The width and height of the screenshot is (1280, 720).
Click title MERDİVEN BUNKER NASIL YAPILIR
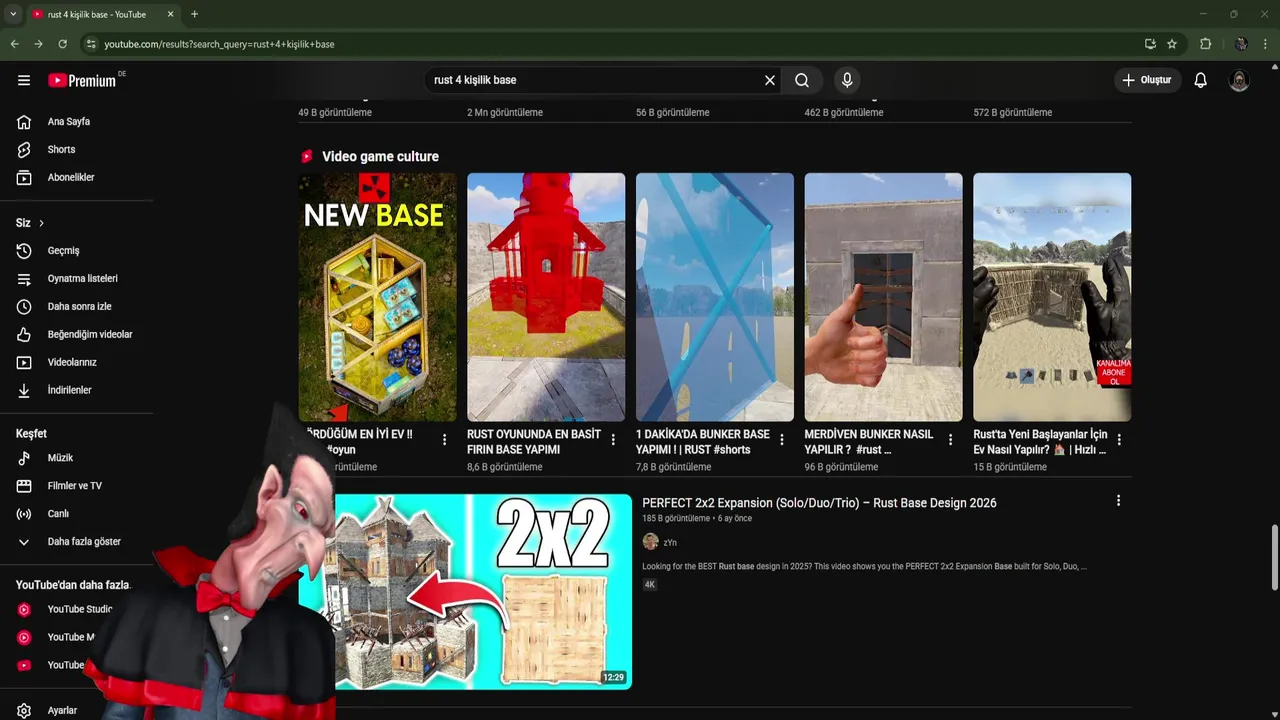click(869, 442)
